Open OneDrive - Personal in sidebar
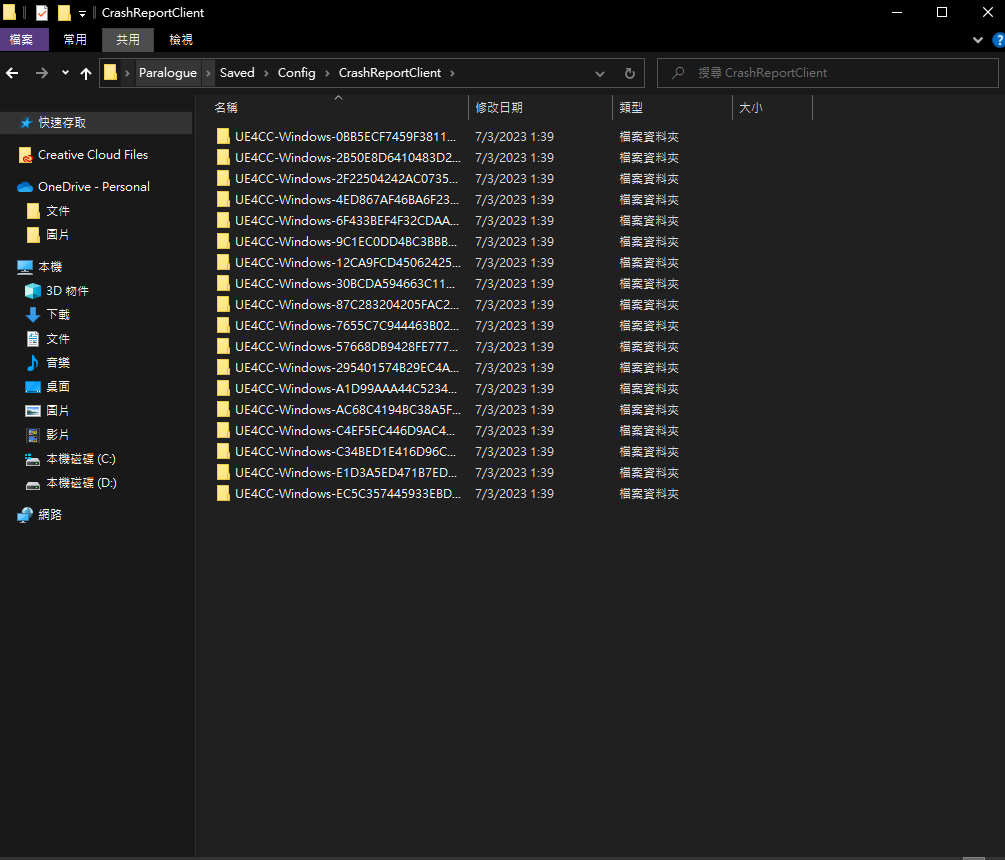 pos(94,186)
